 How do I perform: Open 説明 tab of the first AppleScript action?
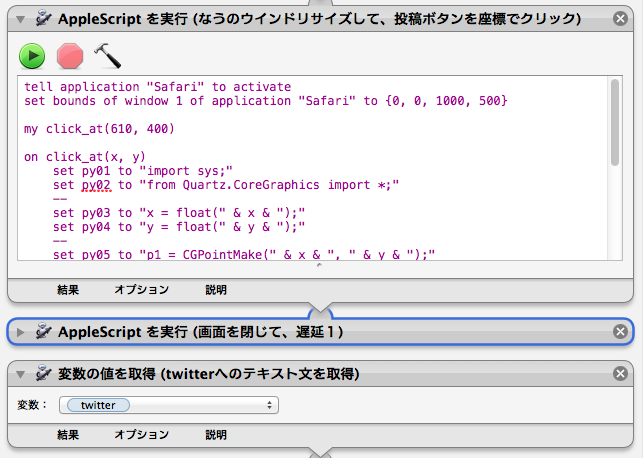click(x=216, y=290)
